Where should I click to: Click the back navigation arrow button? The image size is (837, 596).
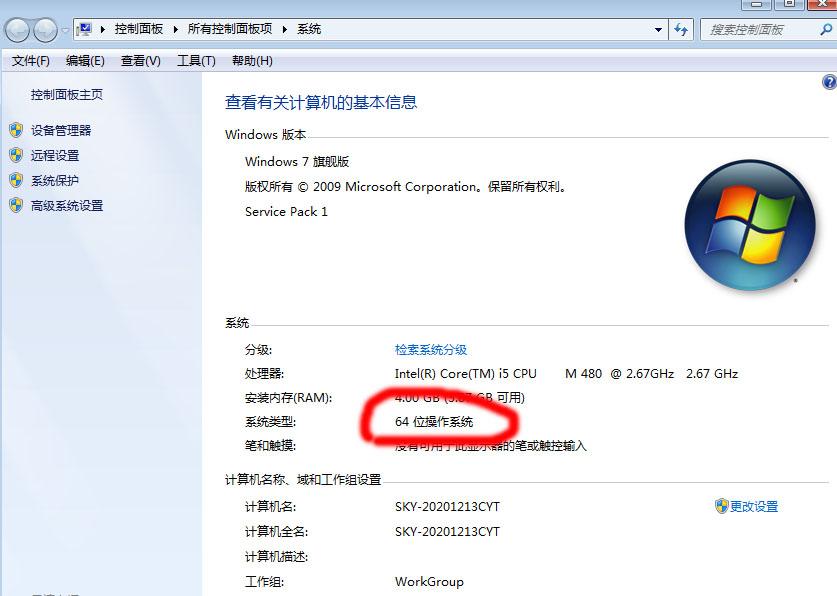coord(17,29)
